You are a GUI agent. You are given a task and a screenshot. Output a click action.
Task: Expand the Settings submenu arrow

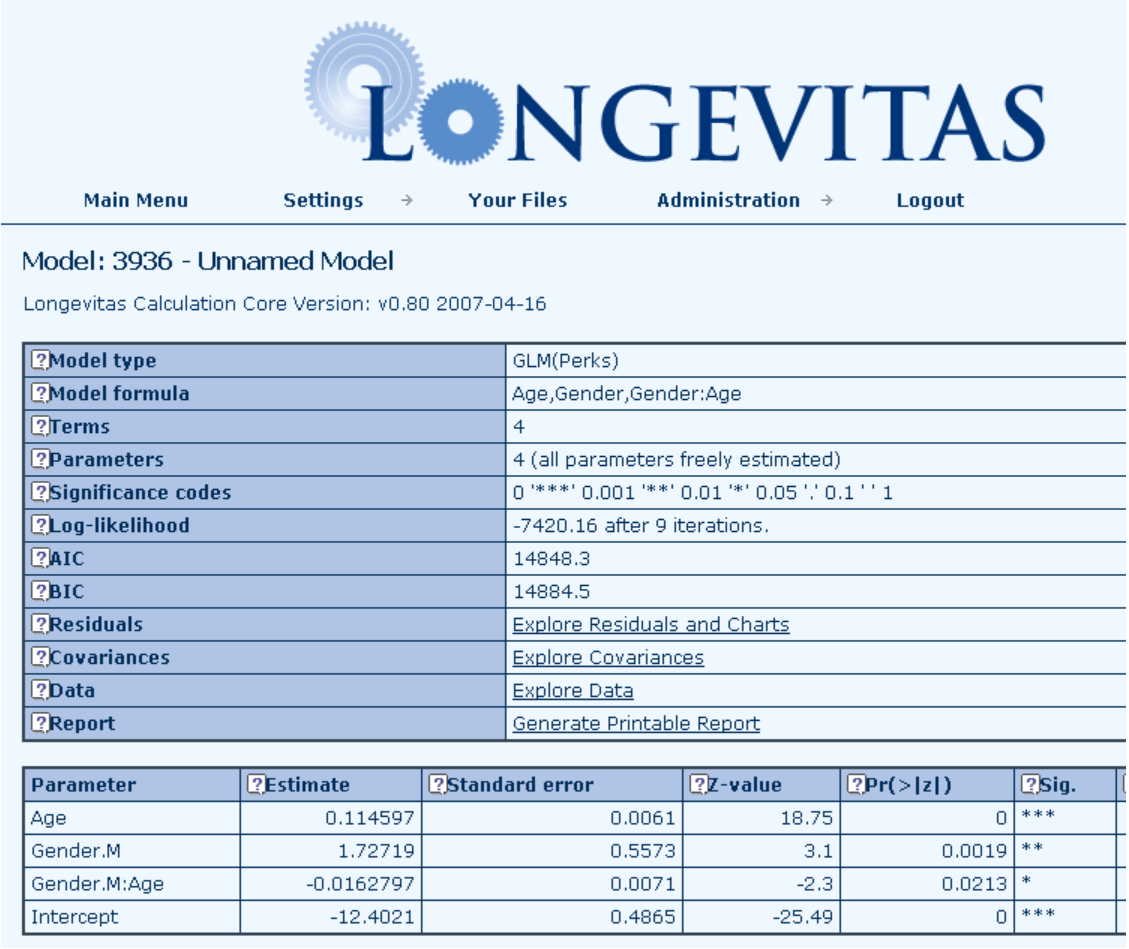pos(407,200)
